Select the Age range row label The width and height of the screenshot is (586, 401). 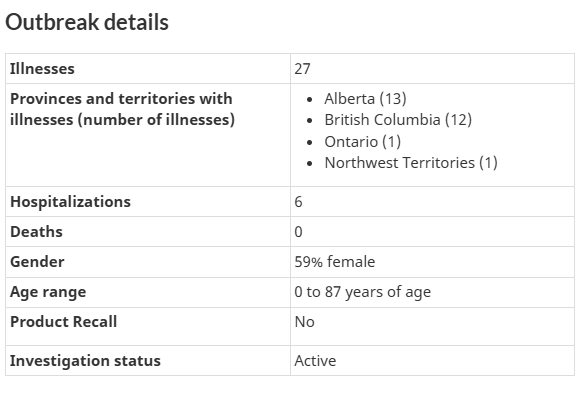point(48,292)
